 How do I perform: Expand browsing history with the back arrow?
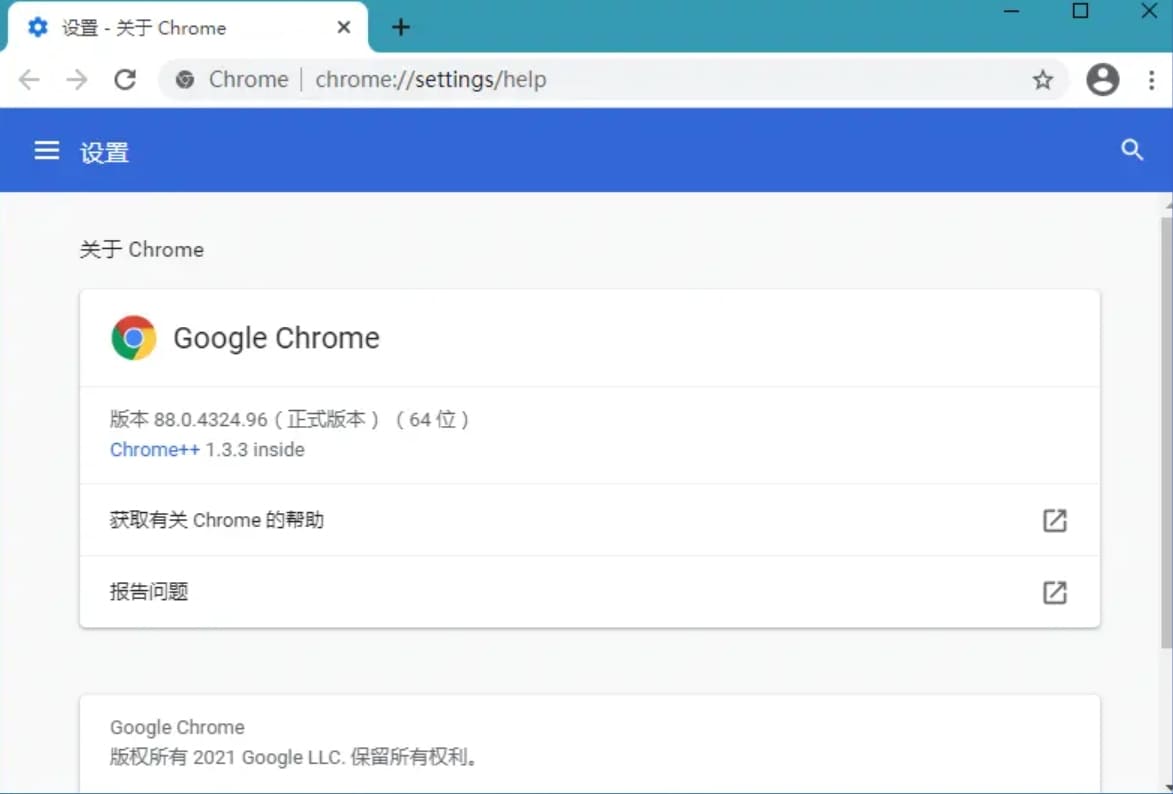28,79
